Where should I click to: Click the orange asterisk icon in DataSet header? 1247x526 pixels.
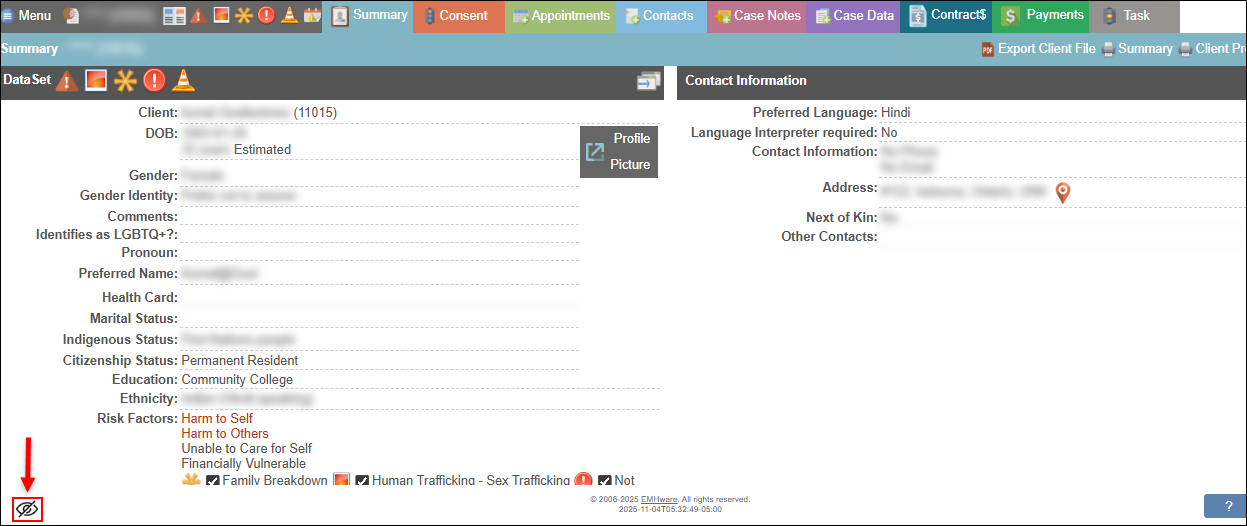click(x=125, y=81)
